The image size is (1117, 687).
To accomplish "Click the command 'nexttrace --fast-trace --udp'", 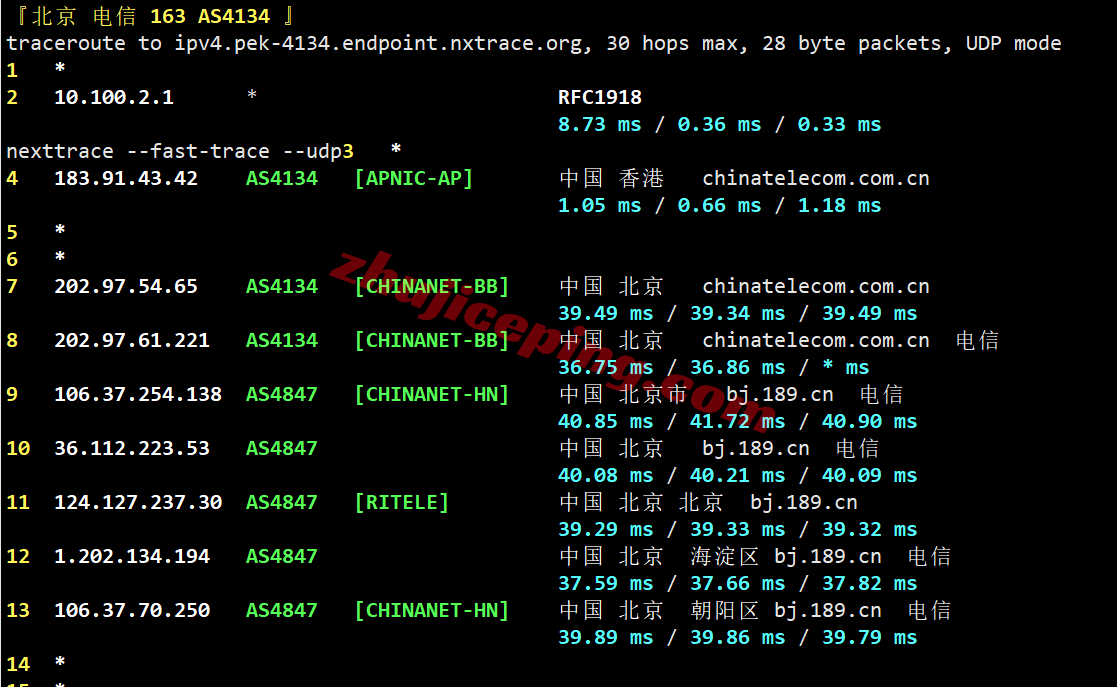I will pyautogui.click(x=174, y=151).
